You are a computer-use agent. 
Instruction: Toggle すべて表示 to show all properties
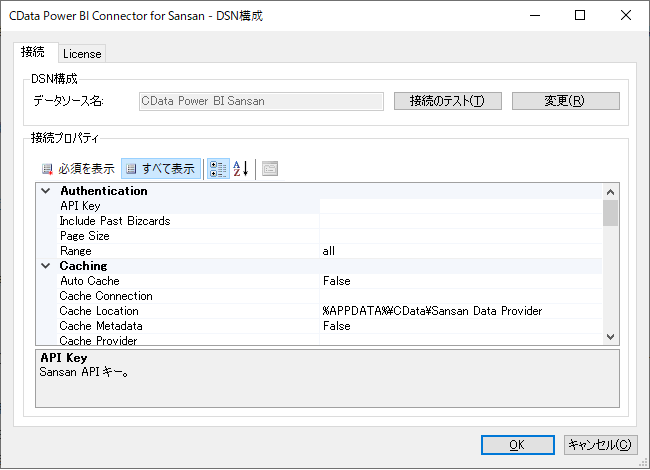pyautogui.click(x=161, y=169)
